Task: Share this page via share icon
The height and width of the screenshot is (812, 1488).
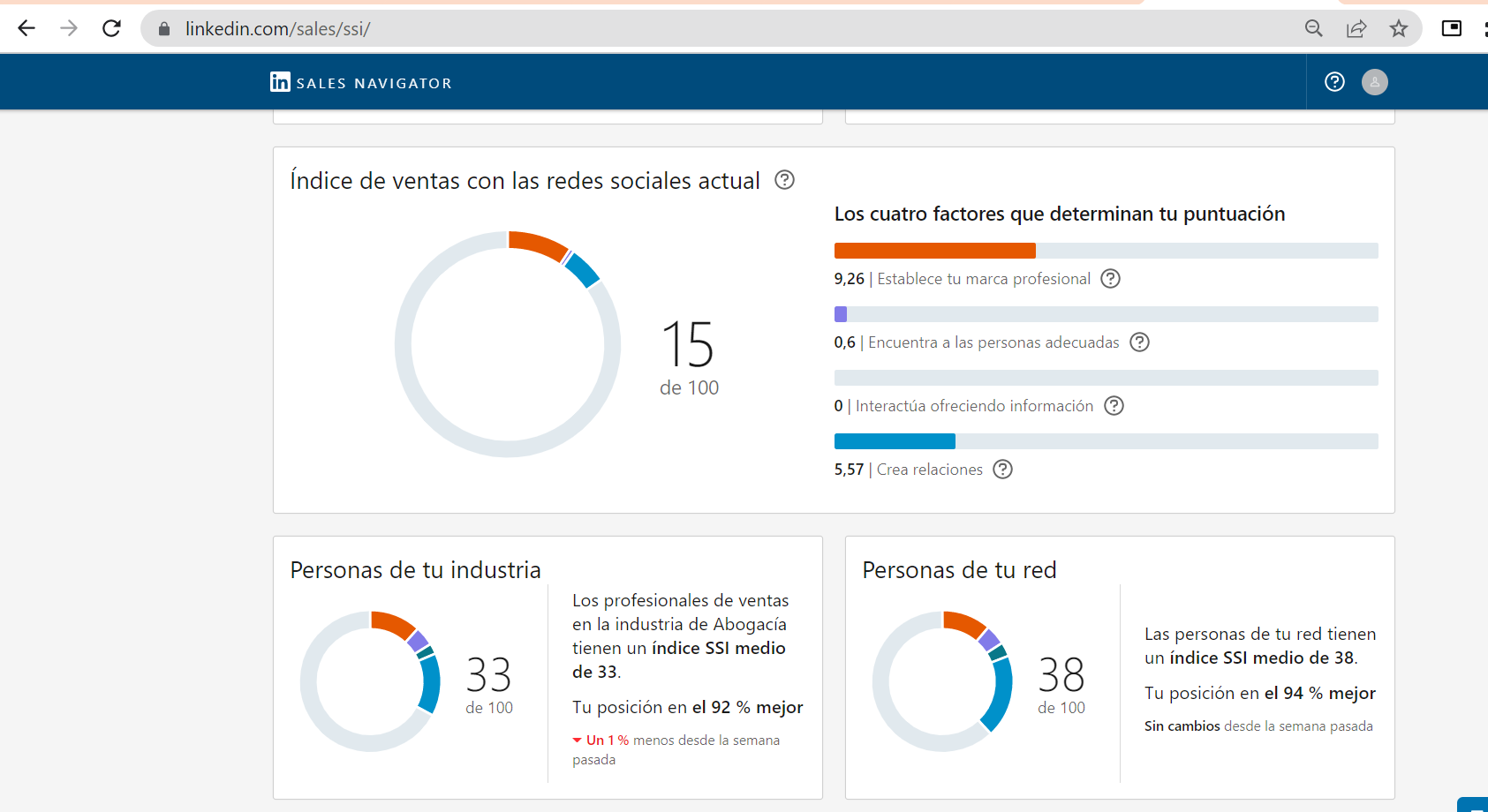Action: (1356, 28)
